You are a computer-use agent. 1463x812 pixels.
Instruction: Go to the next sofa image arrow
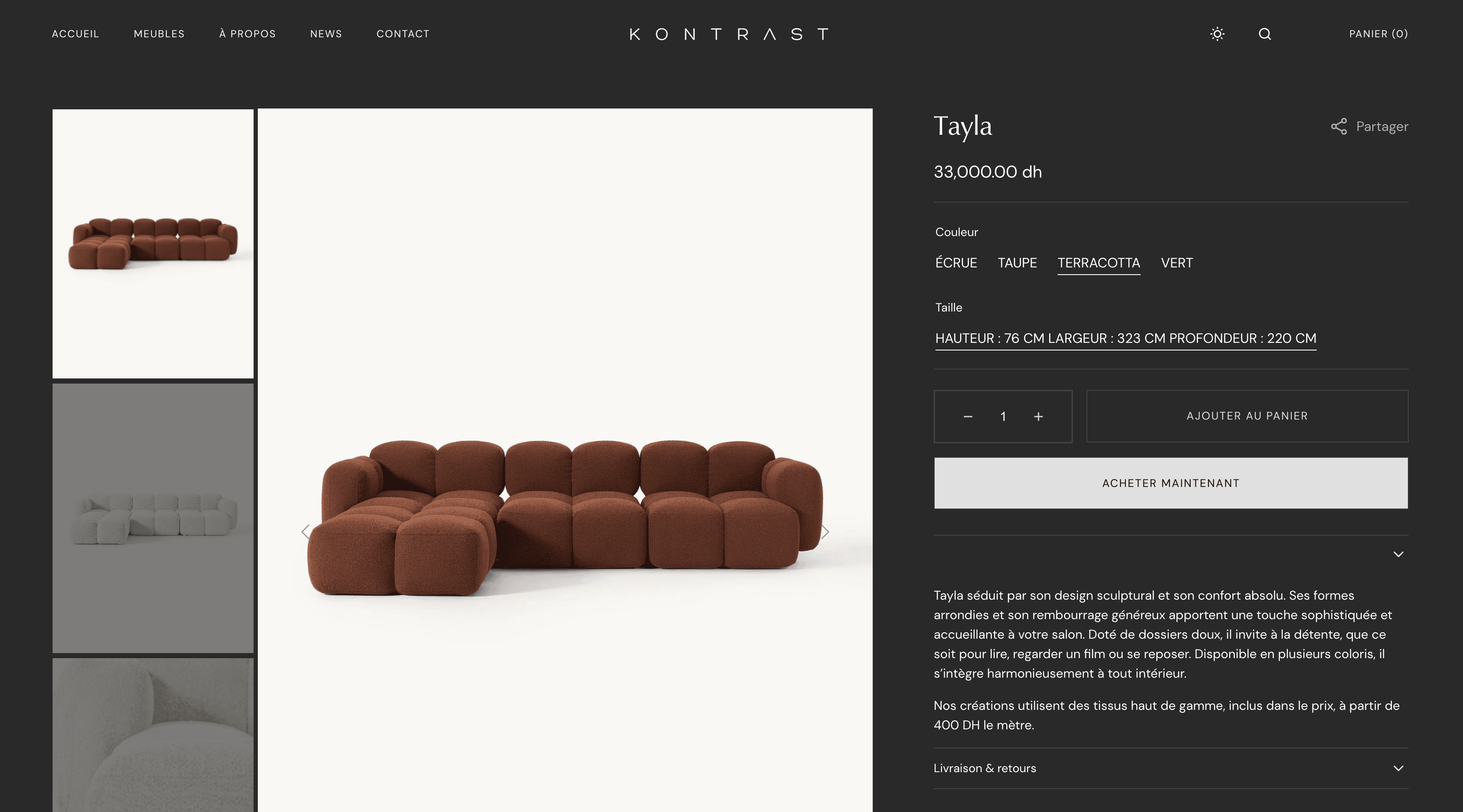pyautogui.click(x=825, y=532)
